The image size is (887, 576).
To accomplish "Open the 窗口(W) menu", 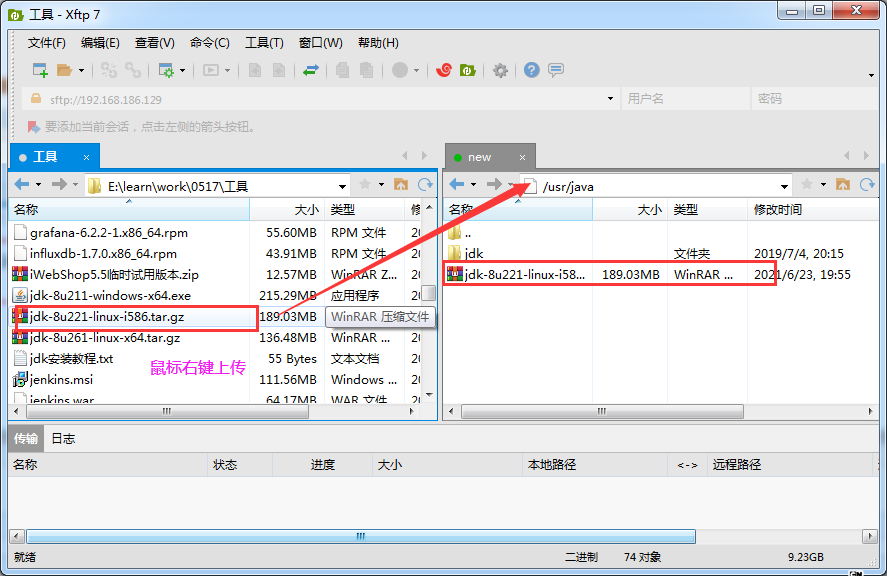I will click(x=320, y=43).
